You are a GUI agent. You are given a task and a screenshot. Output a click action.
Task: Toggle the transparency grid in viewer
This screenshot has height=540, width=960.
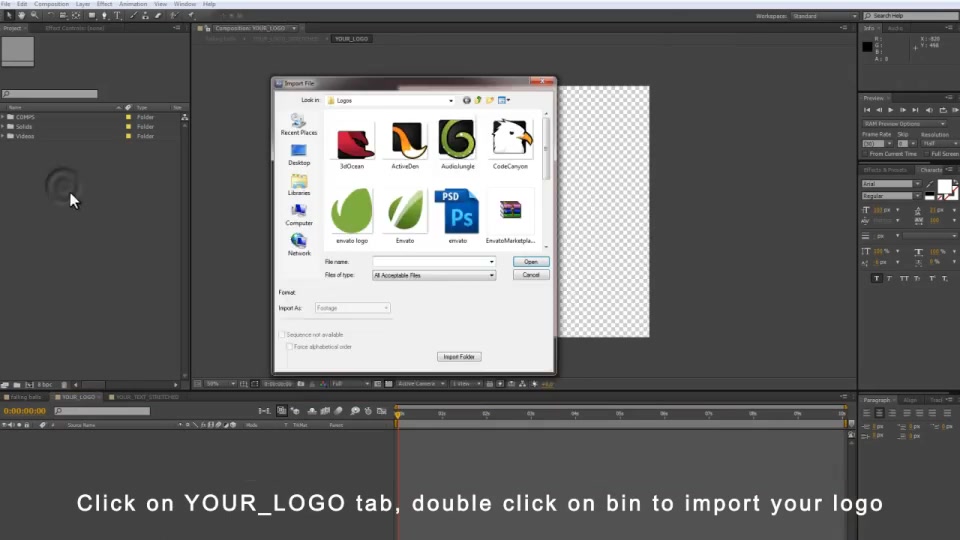389,384
